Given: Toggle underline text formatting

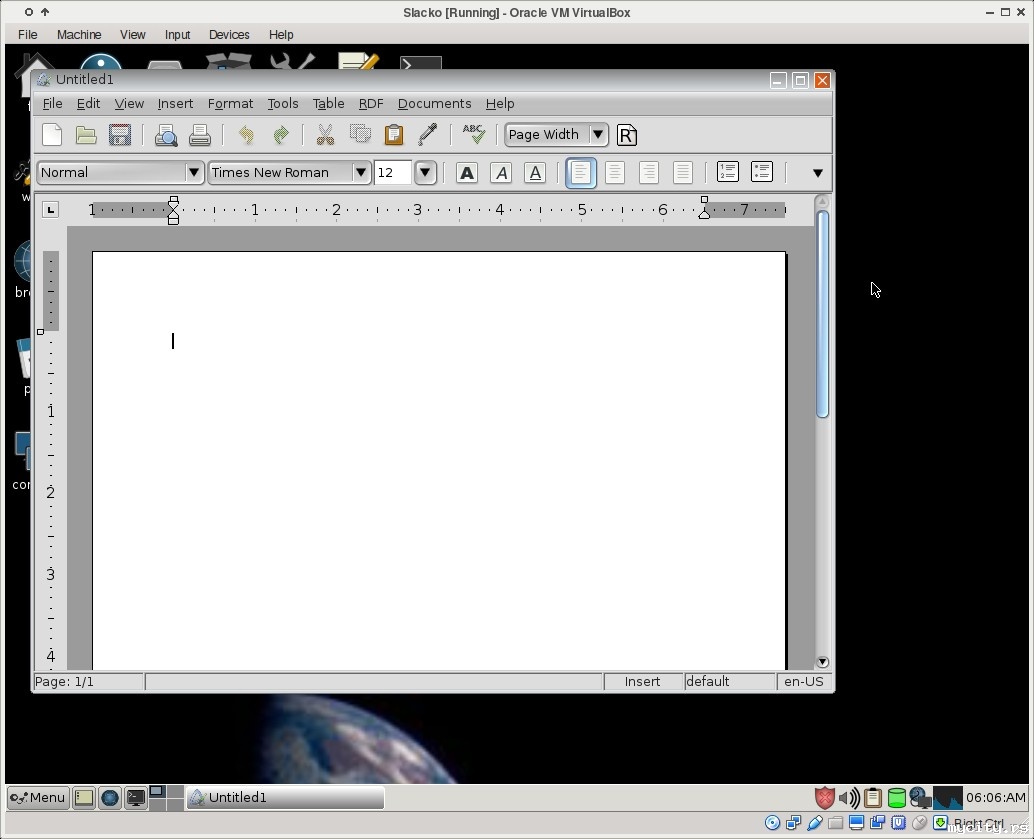Looking at the screenshot, I should point(535,173).
